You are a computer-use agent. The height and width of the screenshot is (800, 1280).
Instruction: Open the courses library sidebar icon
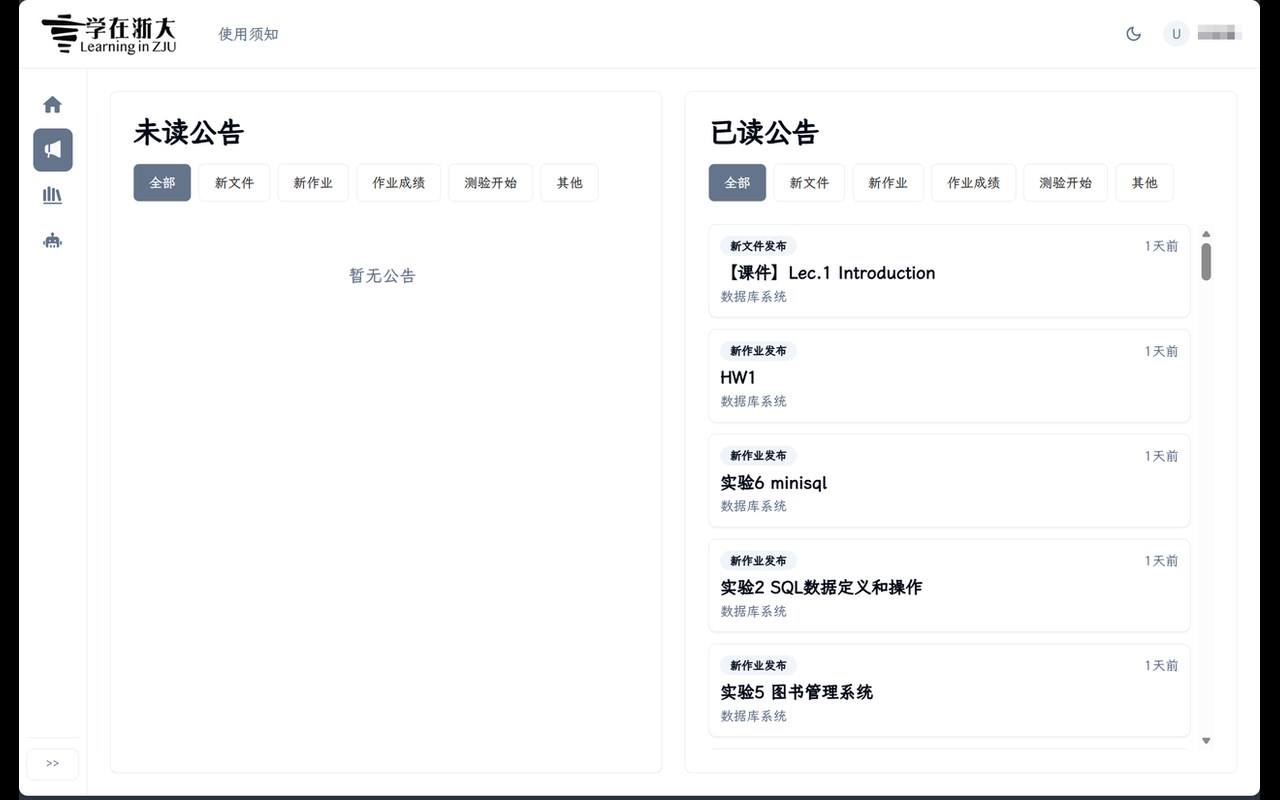click(53, 195)
